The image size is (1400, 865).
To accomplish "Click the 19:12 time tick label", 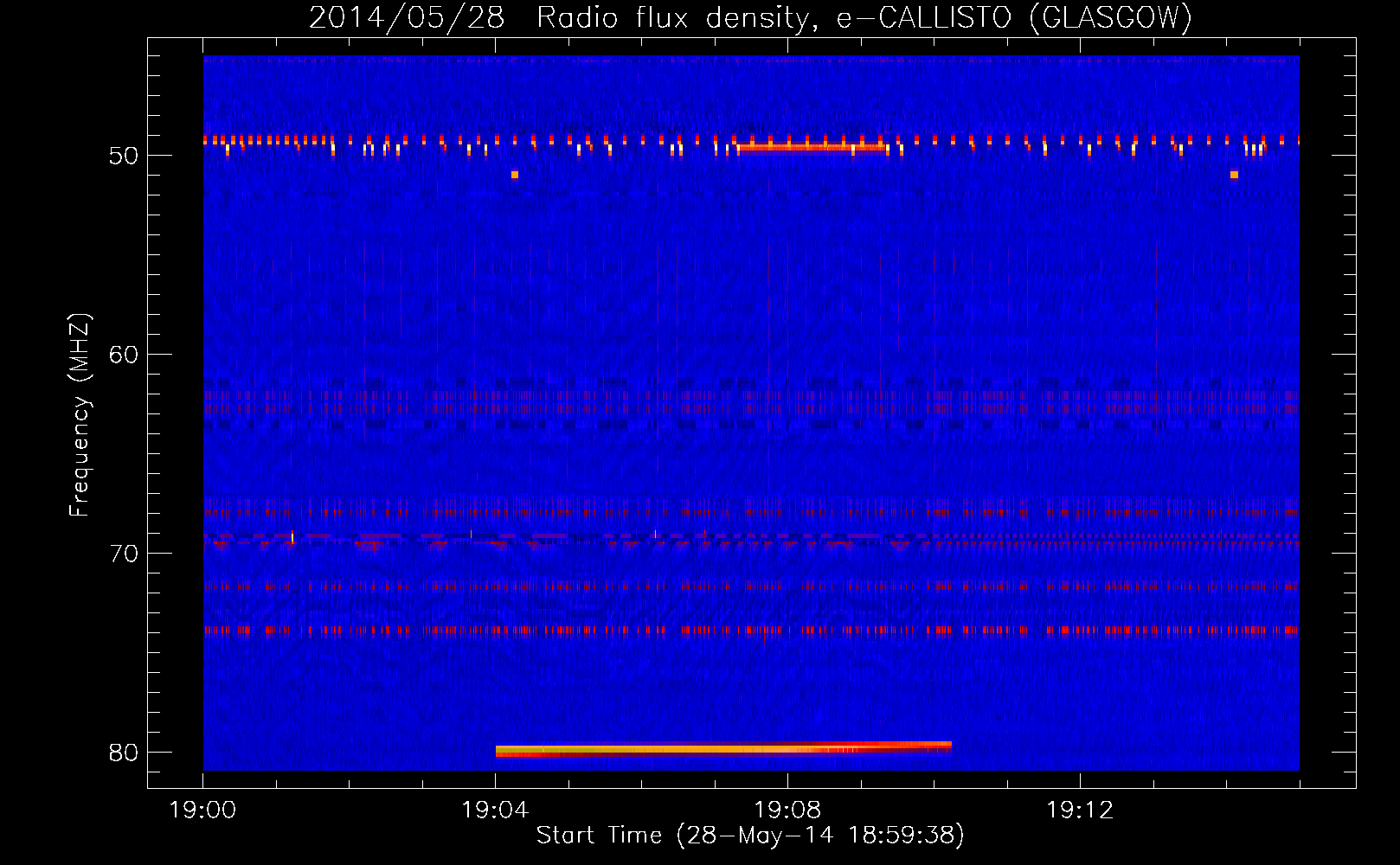I will 1081,810.
